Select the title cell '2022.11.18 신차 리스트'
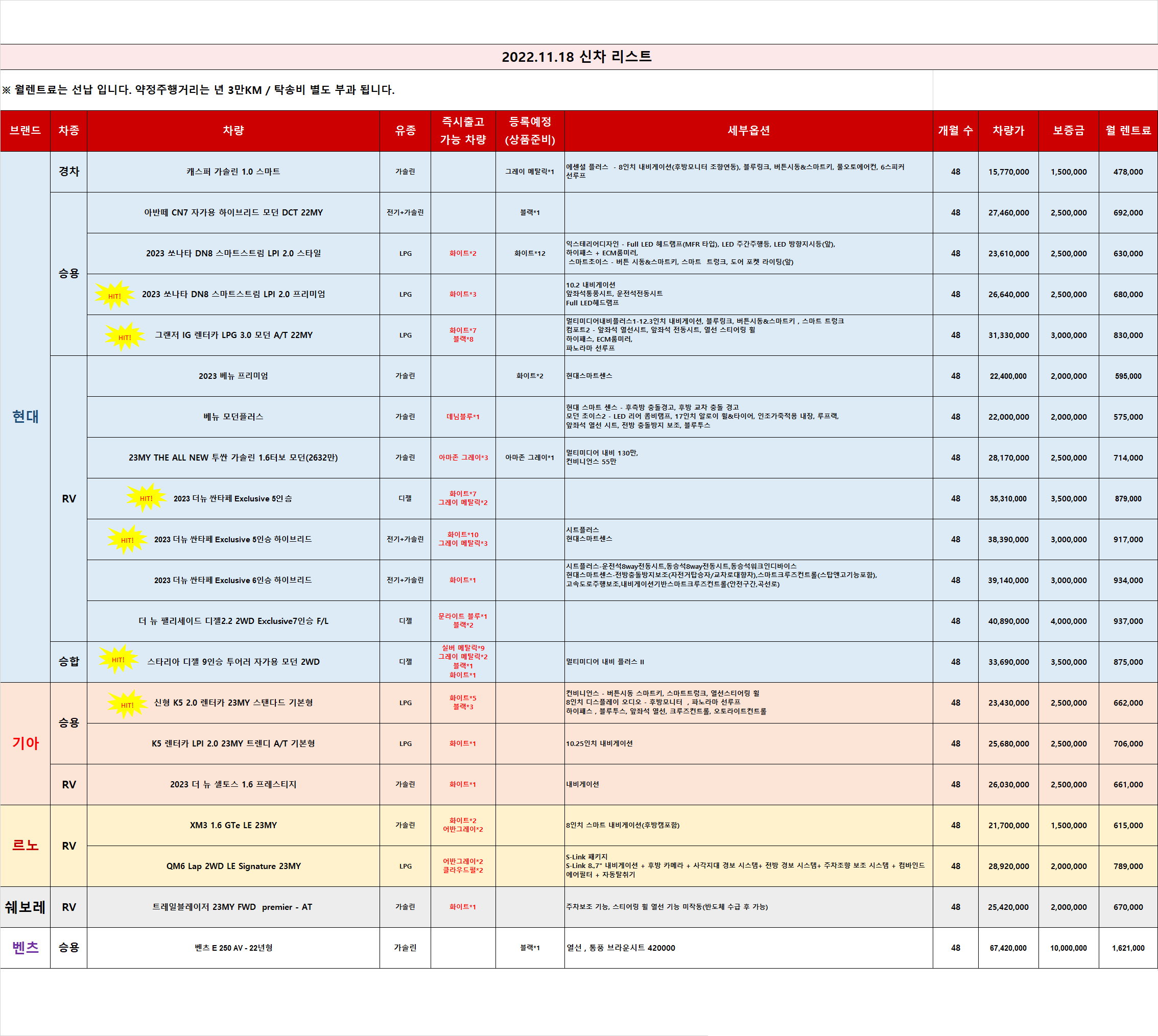This screenshot has width=1158, height=1036. coord(579,57)
